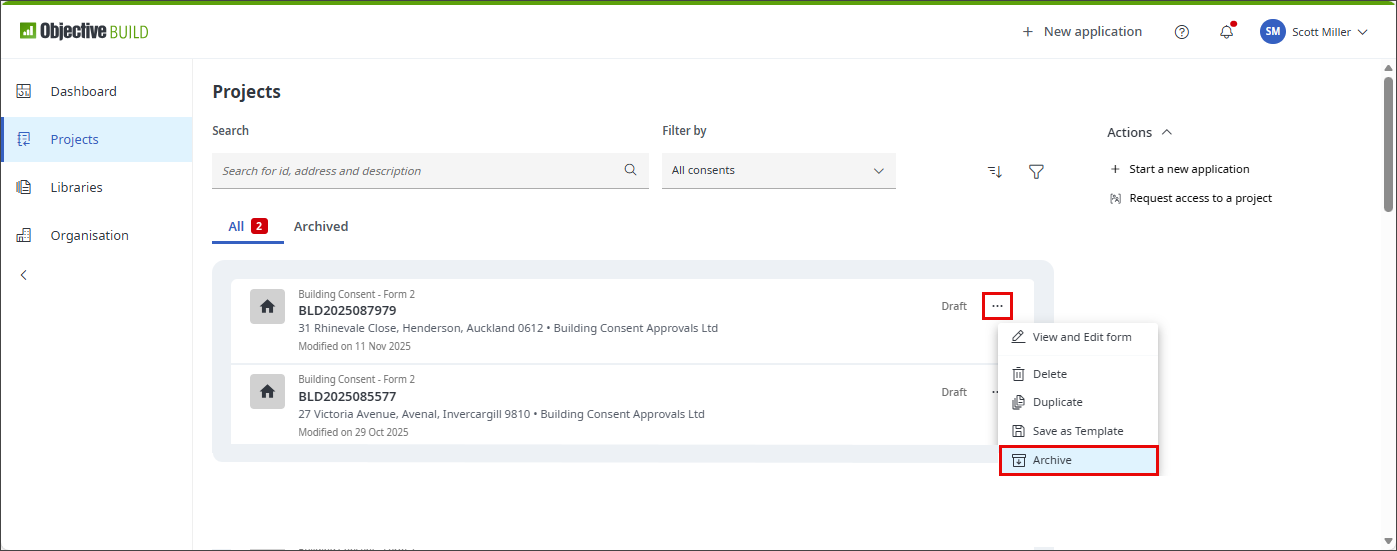The width and height of the screenshot is (1397, 551).
Task: Collapse the left sidebar with arrow
Action: [x=24, y=275]
